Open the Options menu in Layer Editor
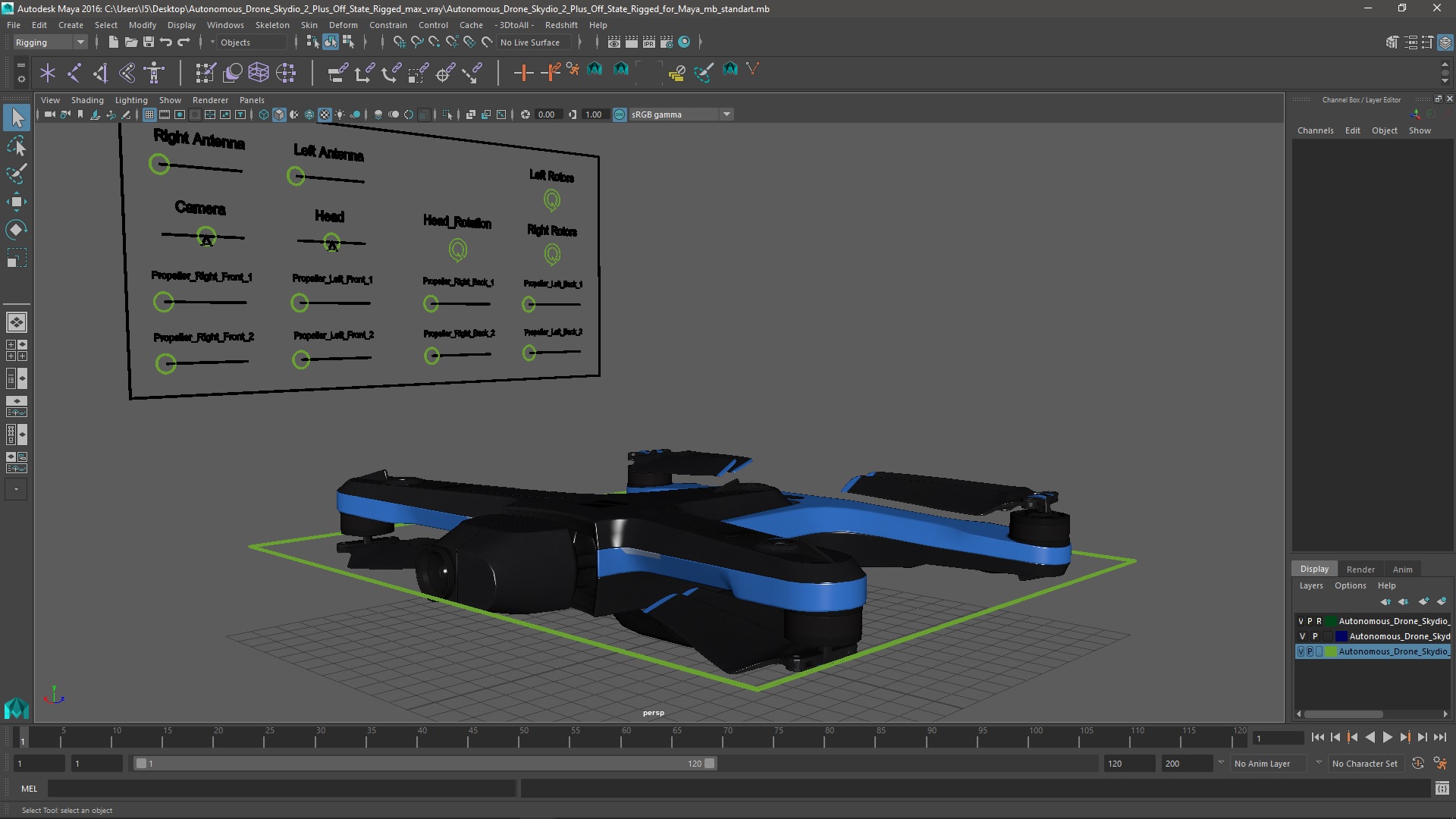1456x819 pixels. (x=1350, y=585)
